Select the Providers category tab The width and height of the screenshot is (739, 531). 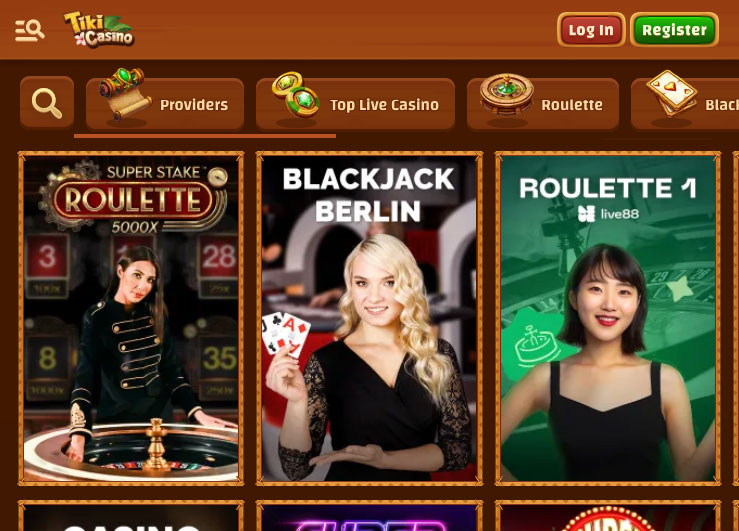pos(165,104)
